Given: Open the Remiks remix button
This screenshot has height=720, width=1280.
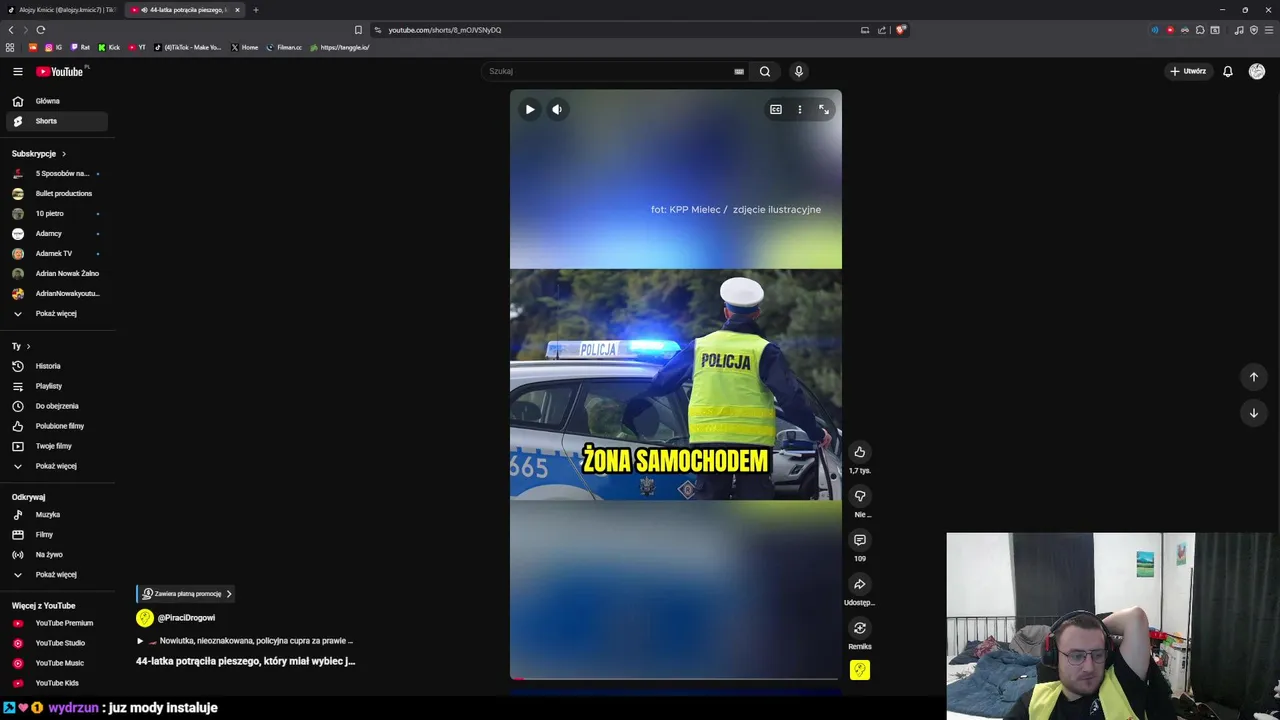Looking at the screenshot, I should pyautogui.click(x=859, y=628).
